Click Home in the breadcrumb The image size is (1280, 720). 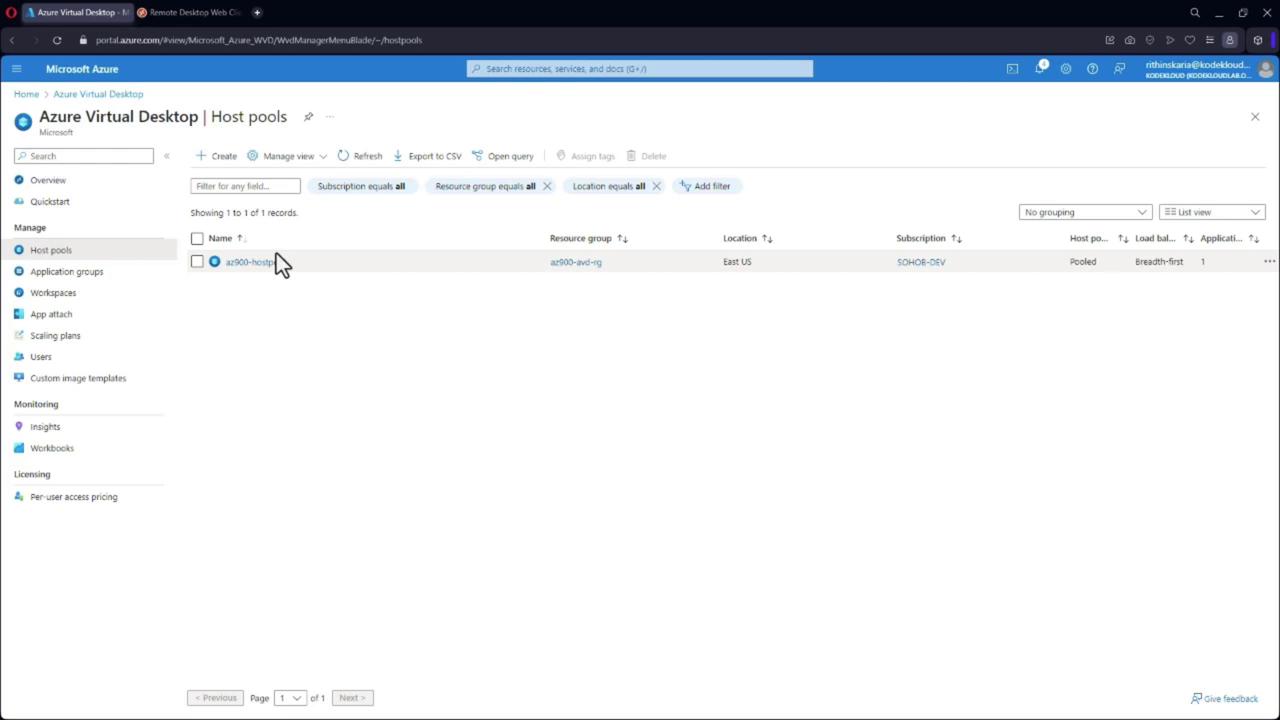26,94
